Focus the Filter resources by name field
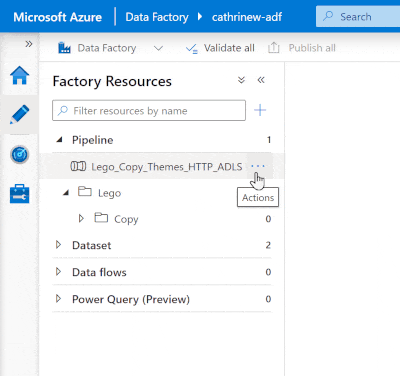The width and height of the screenshot is (400, 376). tap(149, 110)
